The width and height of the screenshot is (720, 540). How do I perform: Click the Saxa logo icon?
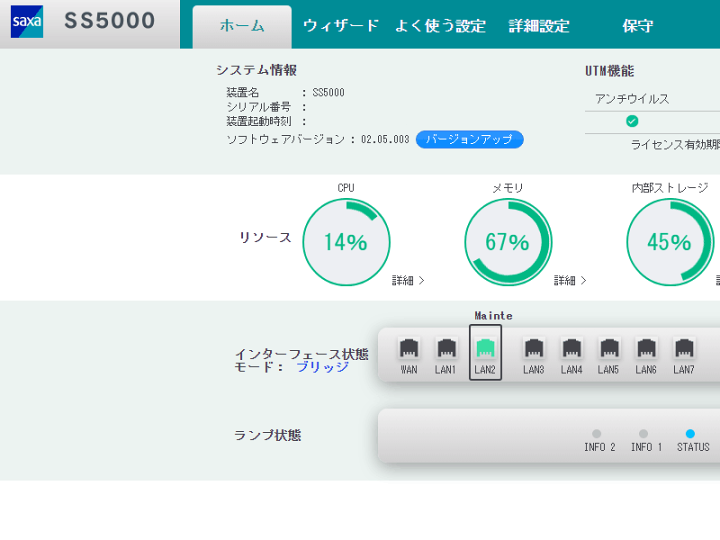[27, 21]
